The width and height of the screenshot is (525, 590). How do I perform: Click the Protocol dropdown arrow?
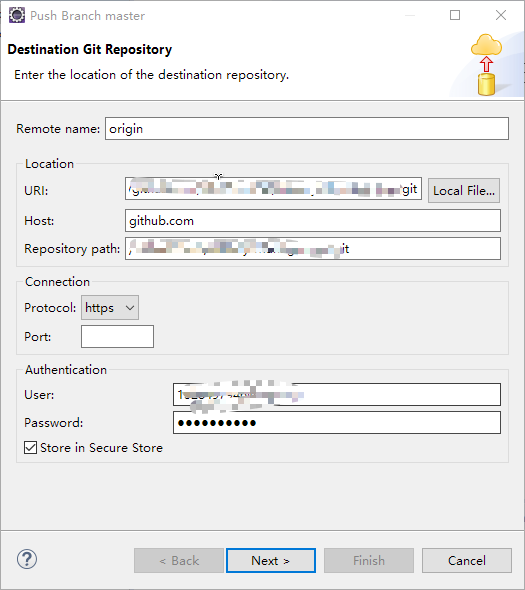[x=130, y=308]
